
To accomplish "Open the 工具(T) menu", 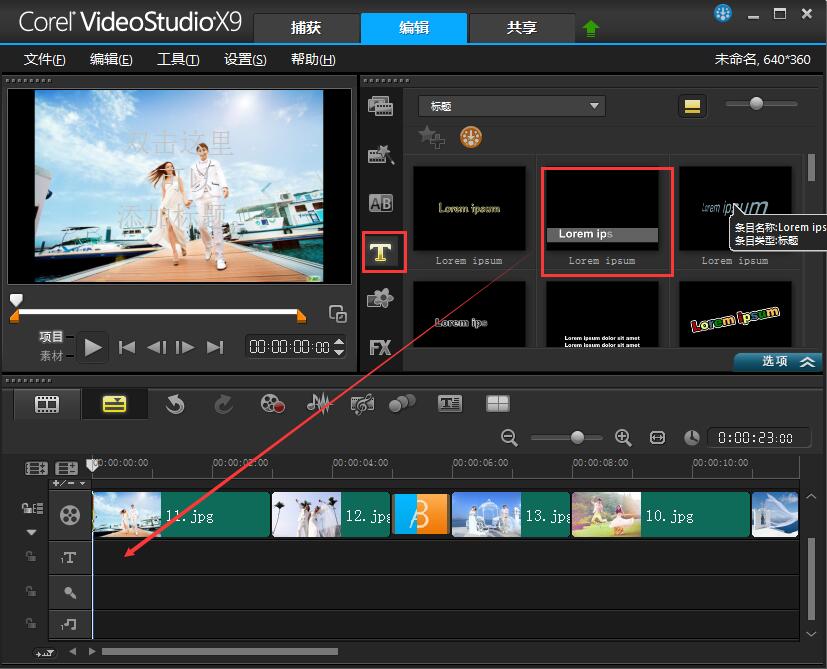I will point(178,59).
